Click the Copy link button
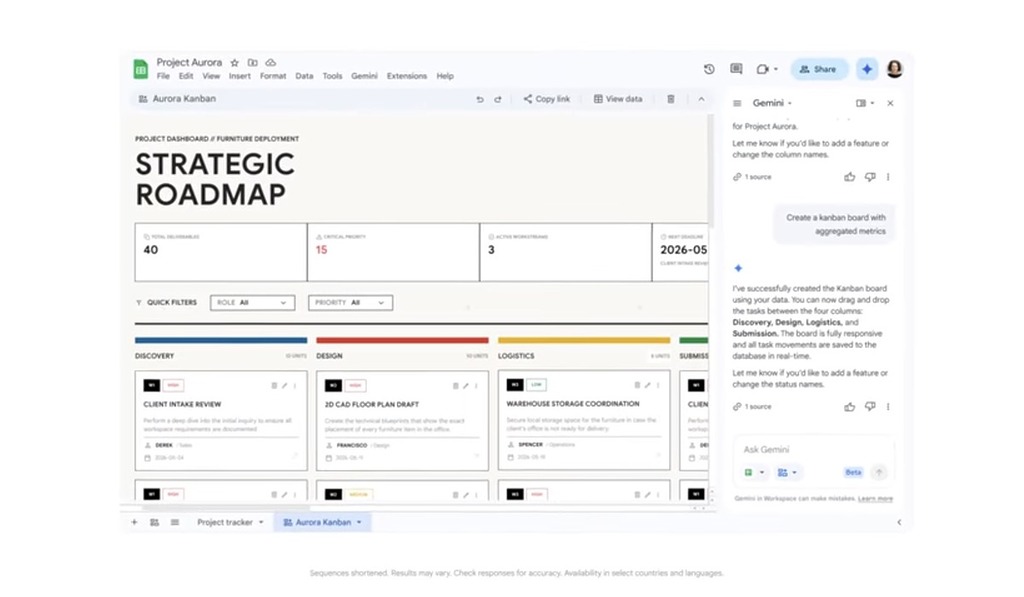Image resolution: width=1024 pixels, height=597 pixels. (x=546, y=99)
